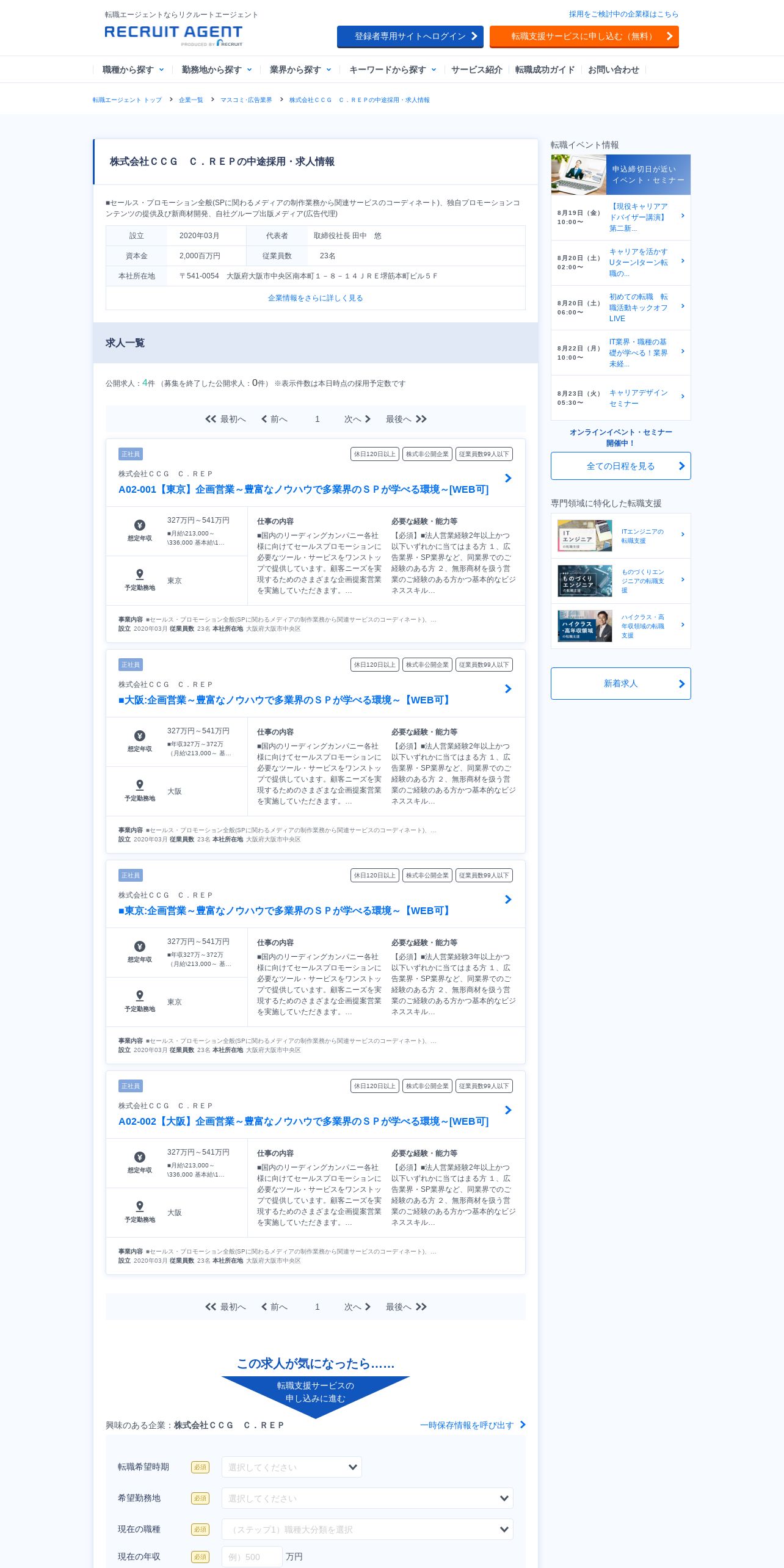Click 全ての日程を見る button

pyautogui.click(x=621, y=466)
